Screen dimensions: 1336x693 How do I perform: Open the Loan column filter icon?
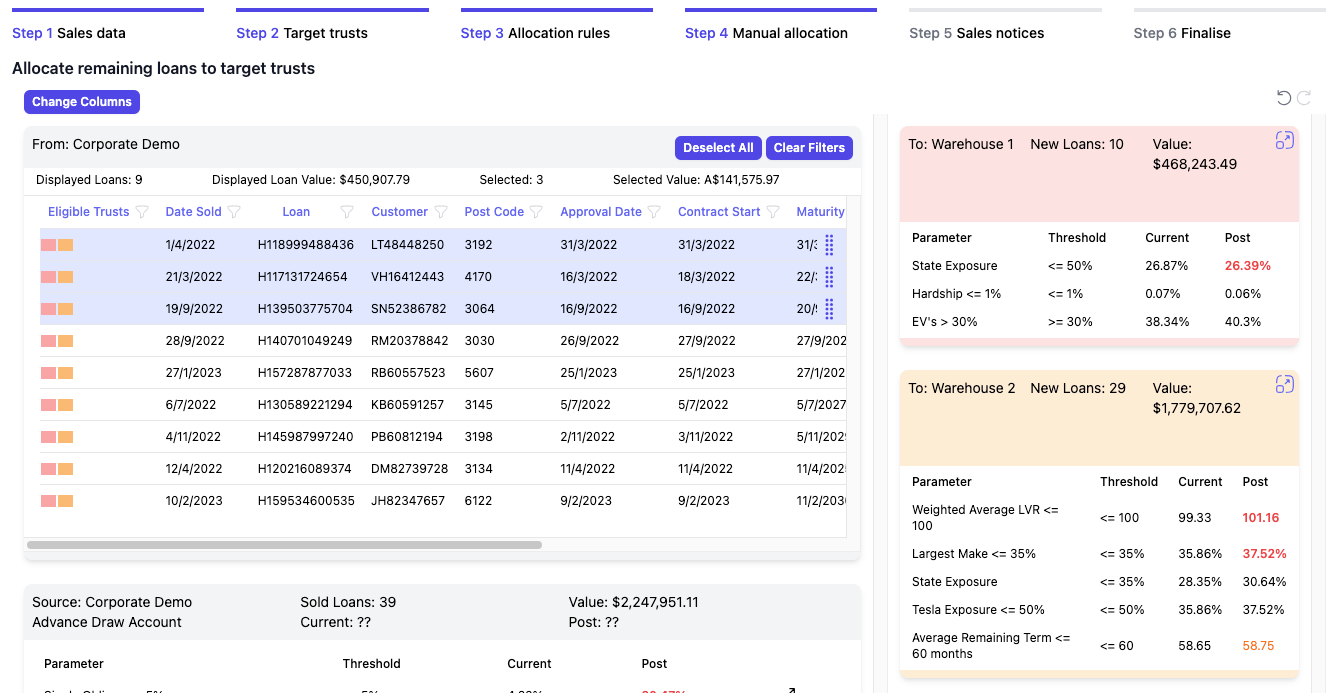click(347, 212)
